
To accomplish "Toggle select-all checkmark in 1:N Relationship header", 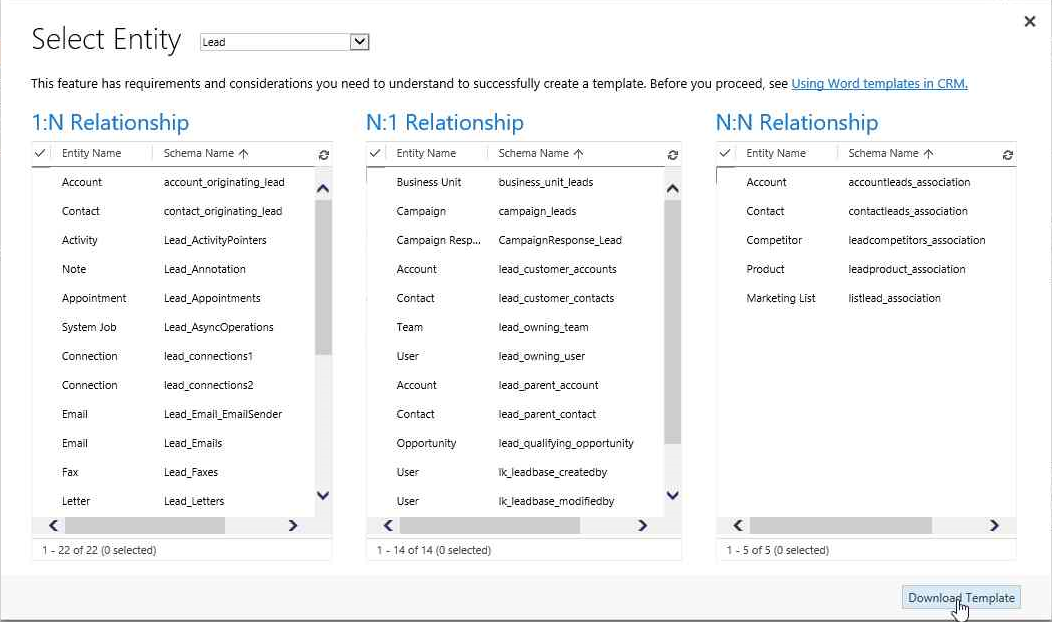I will tap(40, 153).
